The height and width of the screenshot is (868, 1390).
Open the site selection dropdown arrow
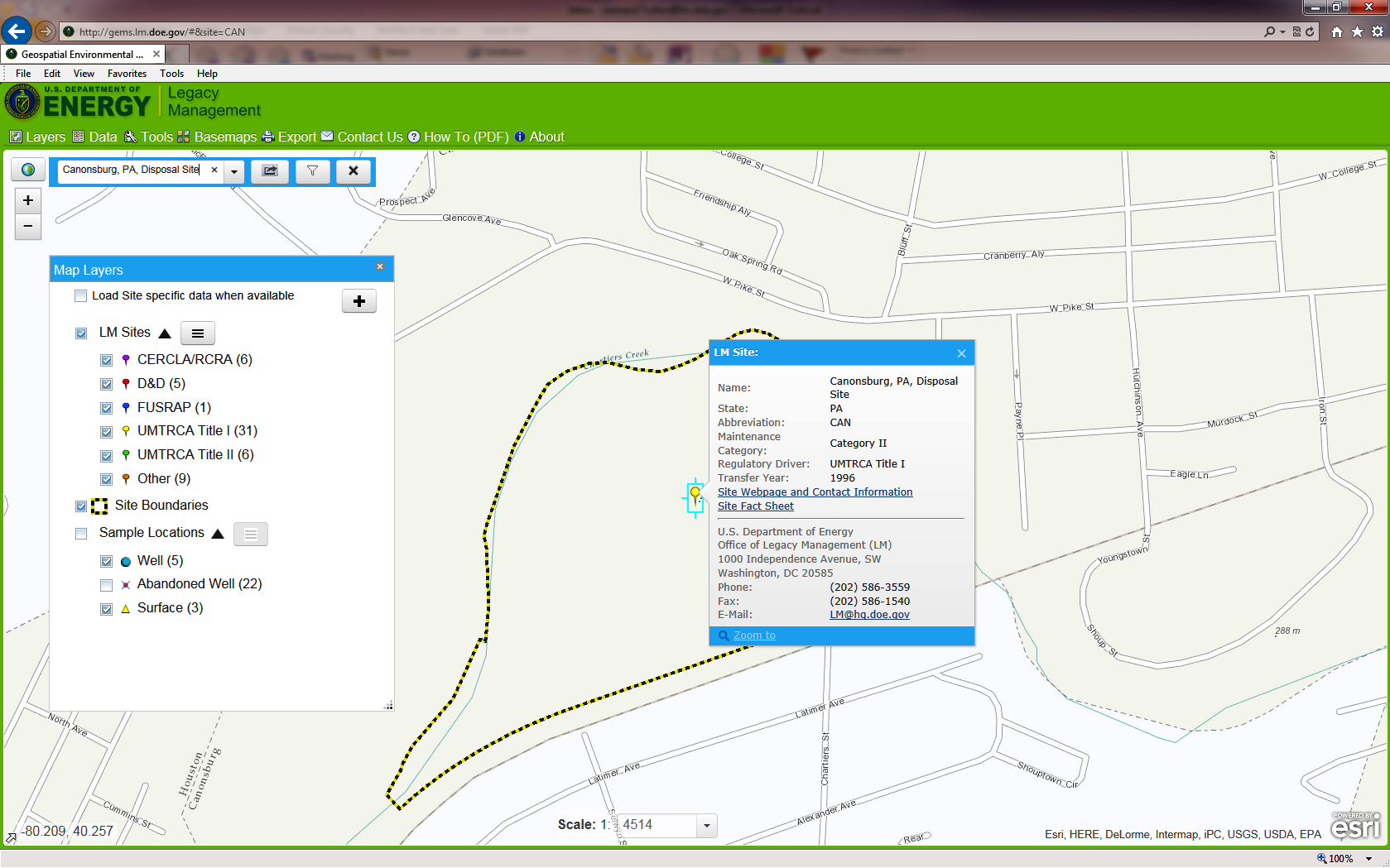tap(234, 171)
